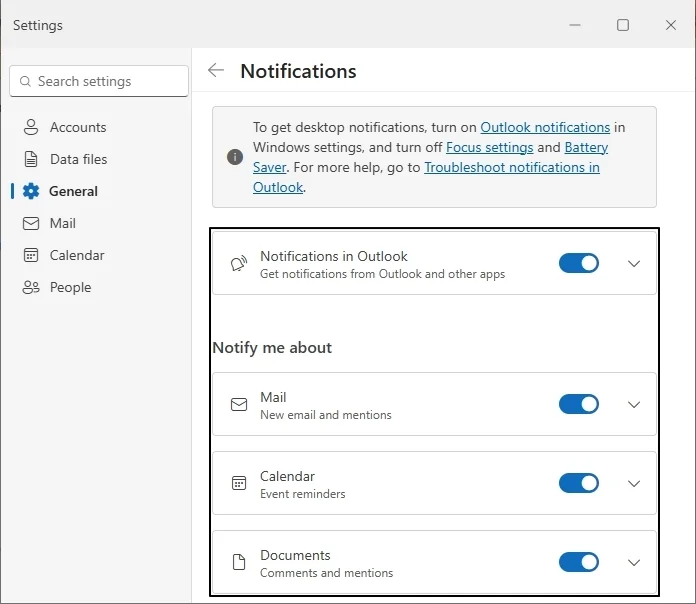Click 'Comments and mentions' description text
Image resolution: width=696 pixels, height=604 pixels.
326,573
